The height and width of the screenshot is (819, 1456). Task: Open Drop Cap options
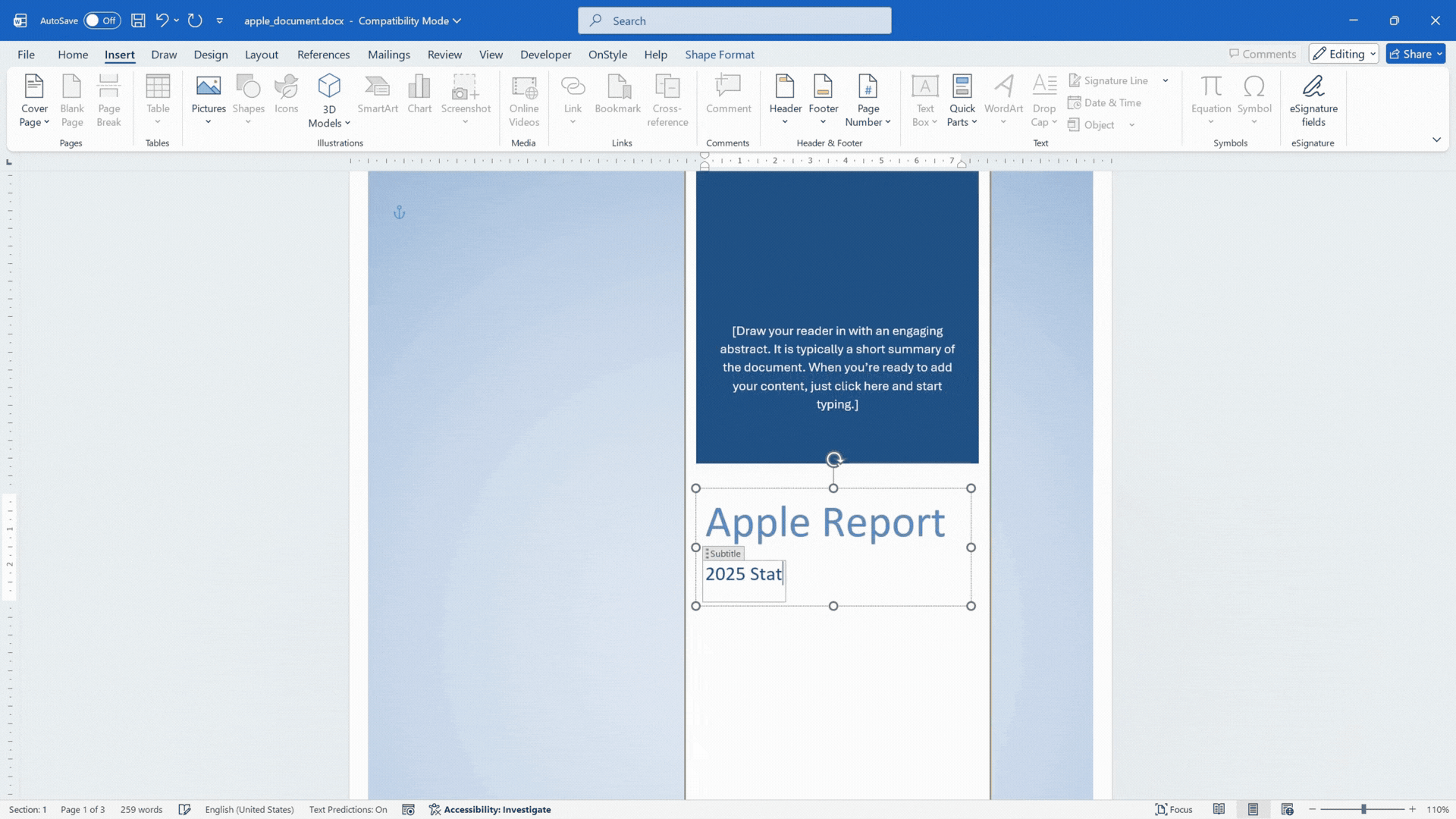tap(1044, 101)
